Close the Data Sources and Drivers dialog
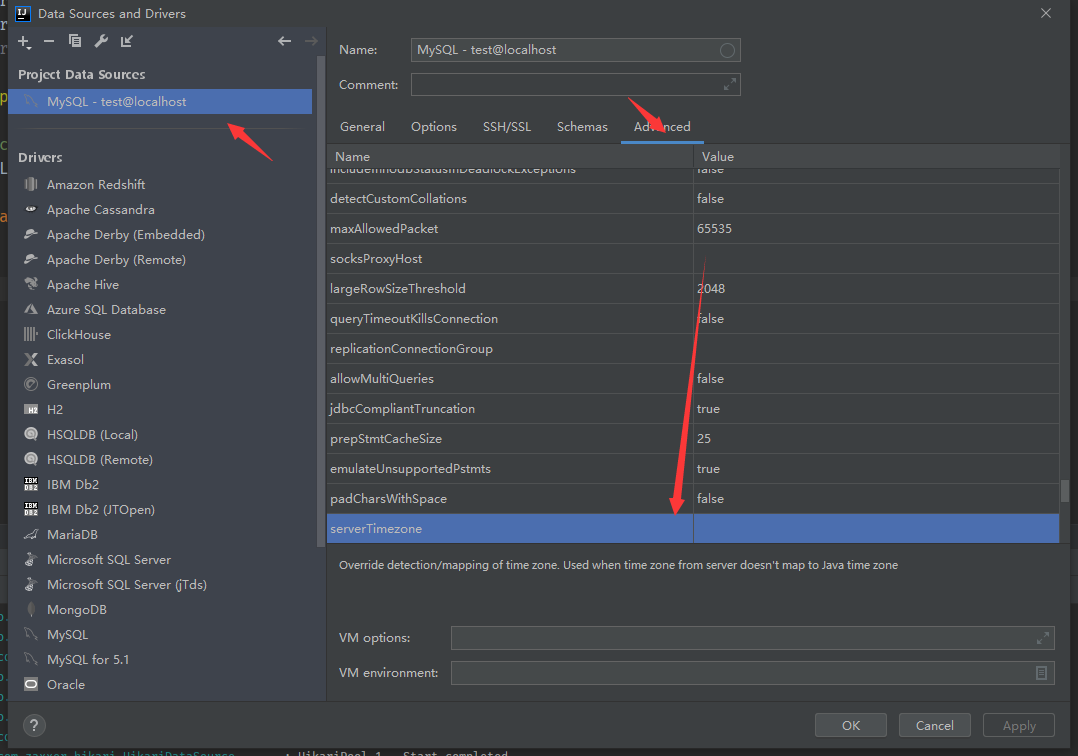Image resolution: width=1078 pixels, height=756 pixels. coord(1046,13)
